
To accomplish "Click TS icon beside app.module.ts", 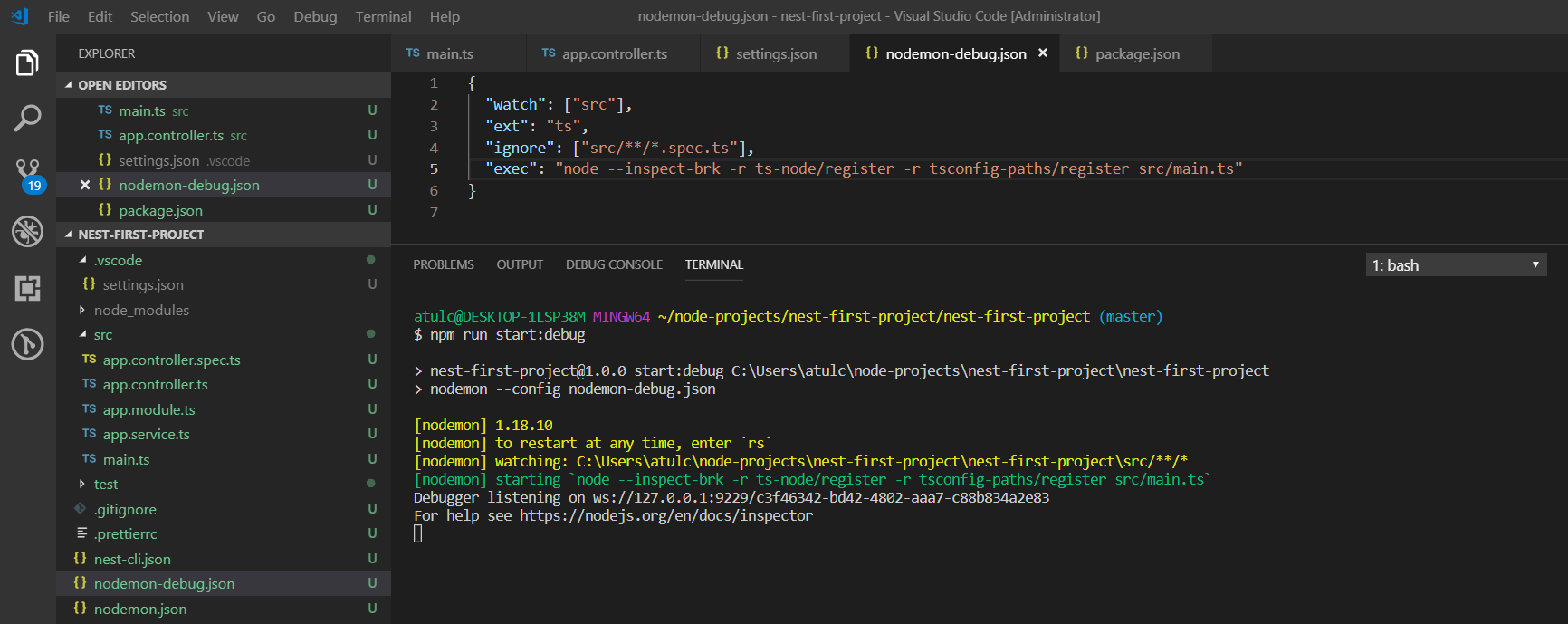I will coord(89,409).
